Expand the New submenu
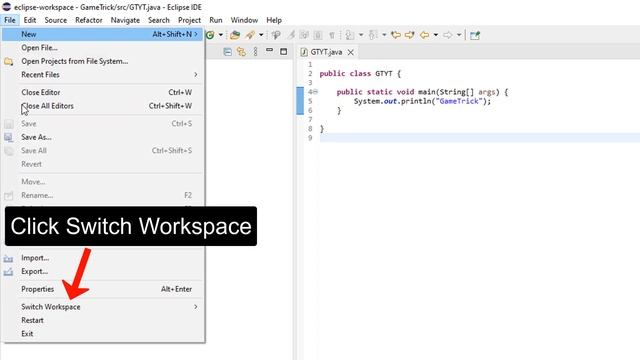Image resolution: width=640 pixels, height=360 pixels. (x=102, y=34)
